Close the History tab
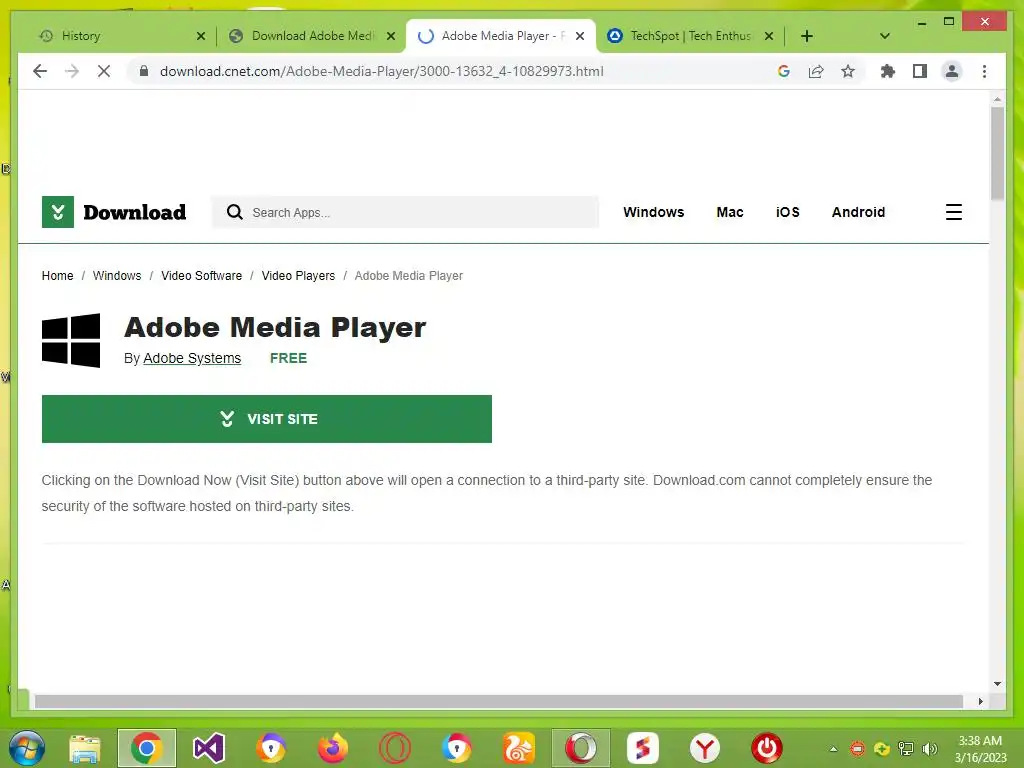This screenshot has width=1024, height=768. pos(200,36)
